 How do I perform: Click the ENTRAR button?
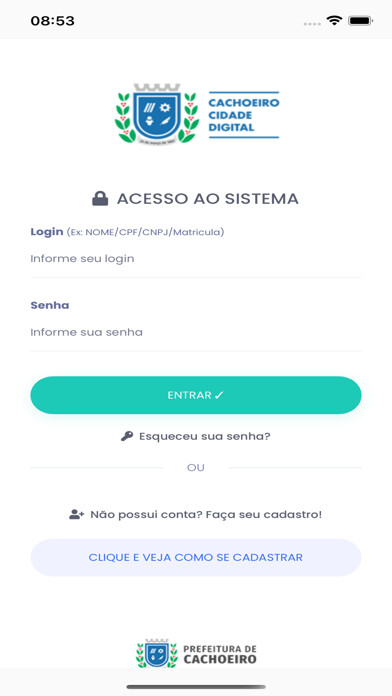coord(196,395)
